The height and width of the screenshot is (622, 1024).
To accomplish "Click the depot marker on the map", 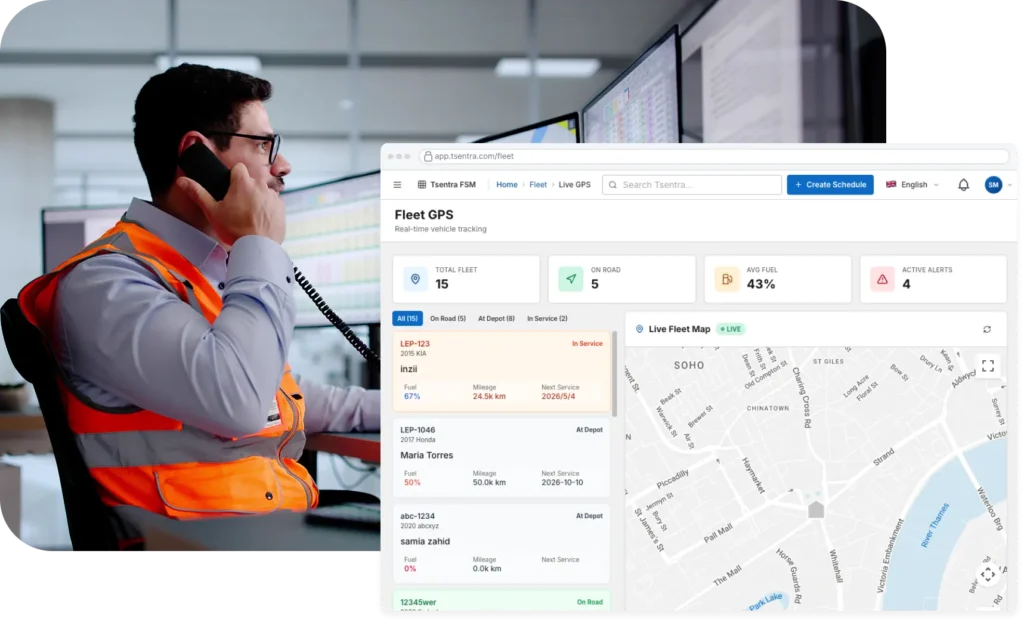I will [x=816, y=509].
